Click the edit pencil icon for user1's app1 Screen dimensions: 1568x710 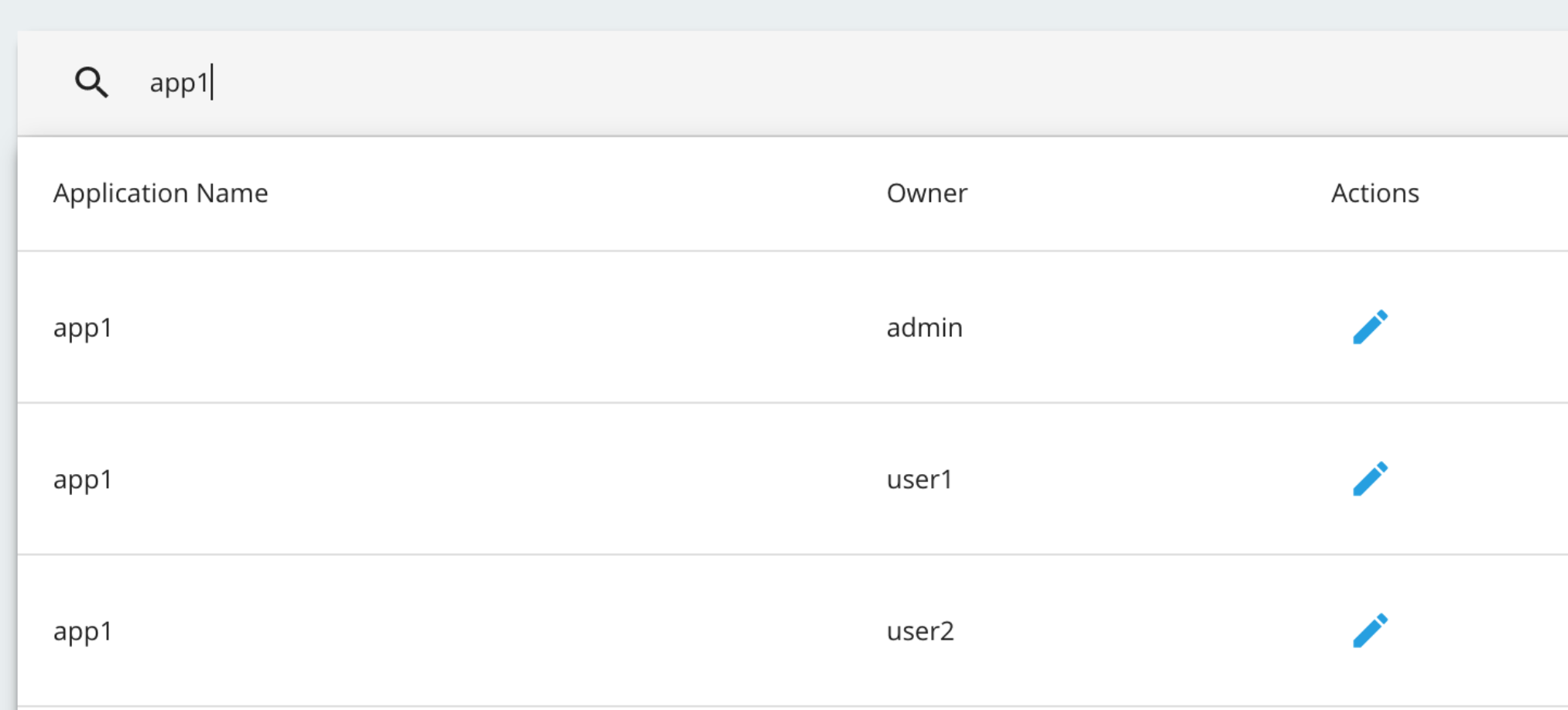1371,478
